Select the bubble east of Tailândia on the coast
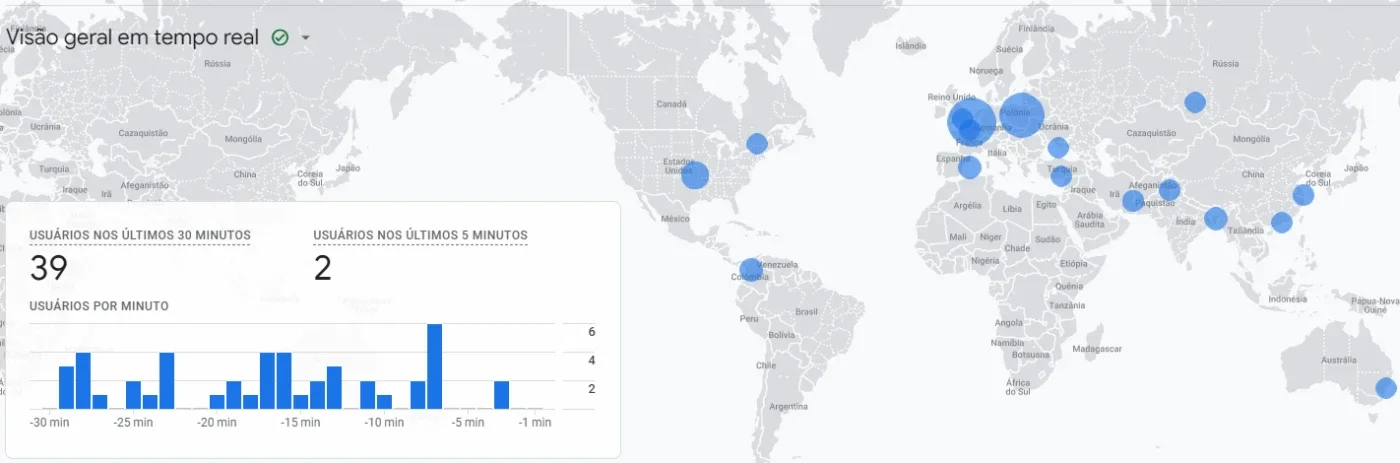The width and height of the screenshot is (1400, 463). coord(1281,222)
